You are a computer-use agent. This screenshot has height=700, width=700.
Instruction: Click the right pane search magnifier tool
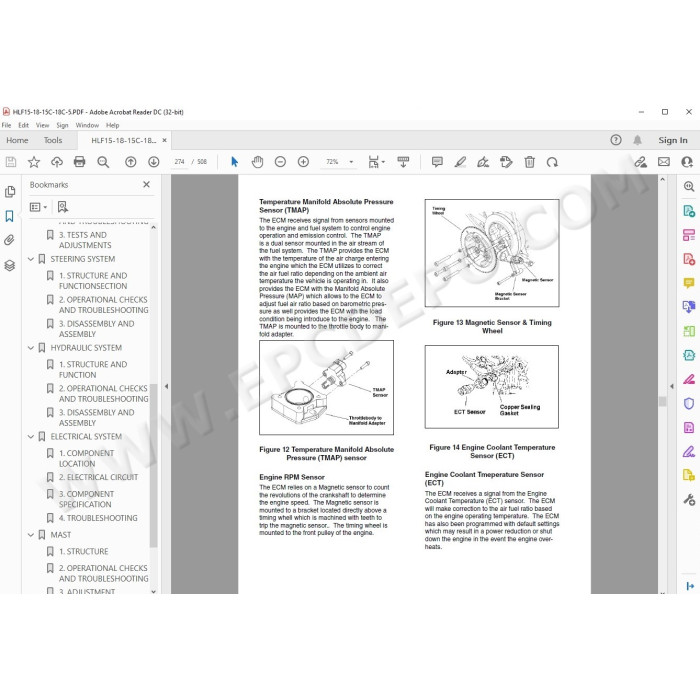coord(689,187)
